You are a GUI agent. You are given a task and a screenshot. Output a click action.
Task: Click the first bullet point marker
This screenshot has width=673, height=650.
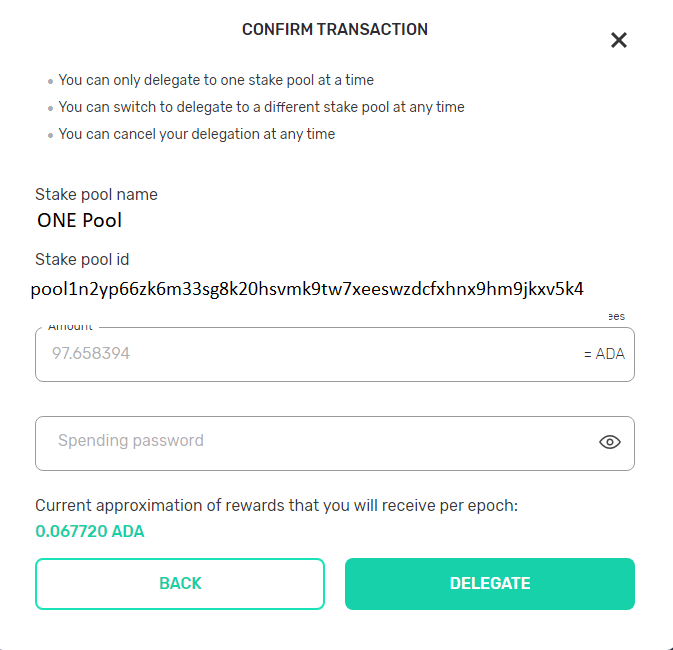[50, 81]
